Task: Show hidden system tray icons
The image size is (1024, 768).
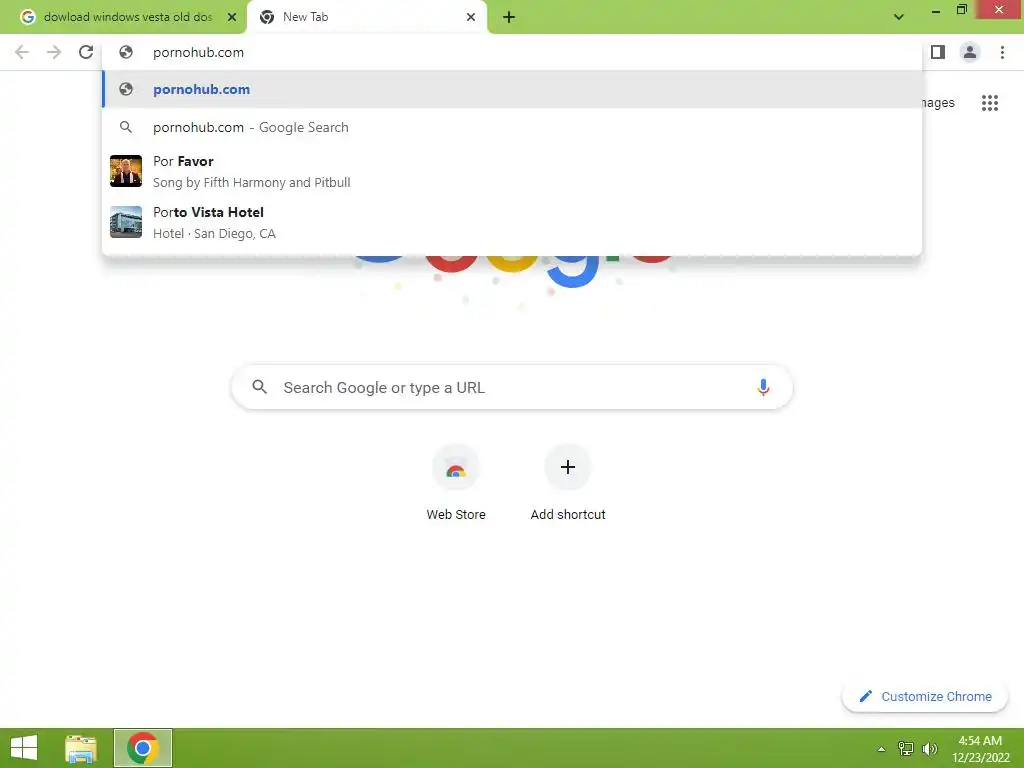Action: tap(882, 748)
